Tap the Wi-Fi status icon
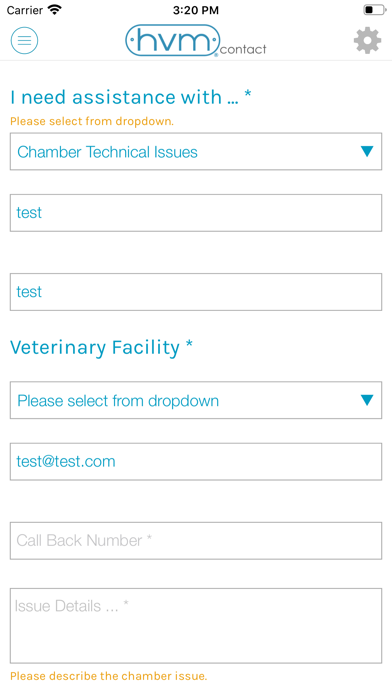The height and width of the screenshot is (696, 392). pos(55,10)
